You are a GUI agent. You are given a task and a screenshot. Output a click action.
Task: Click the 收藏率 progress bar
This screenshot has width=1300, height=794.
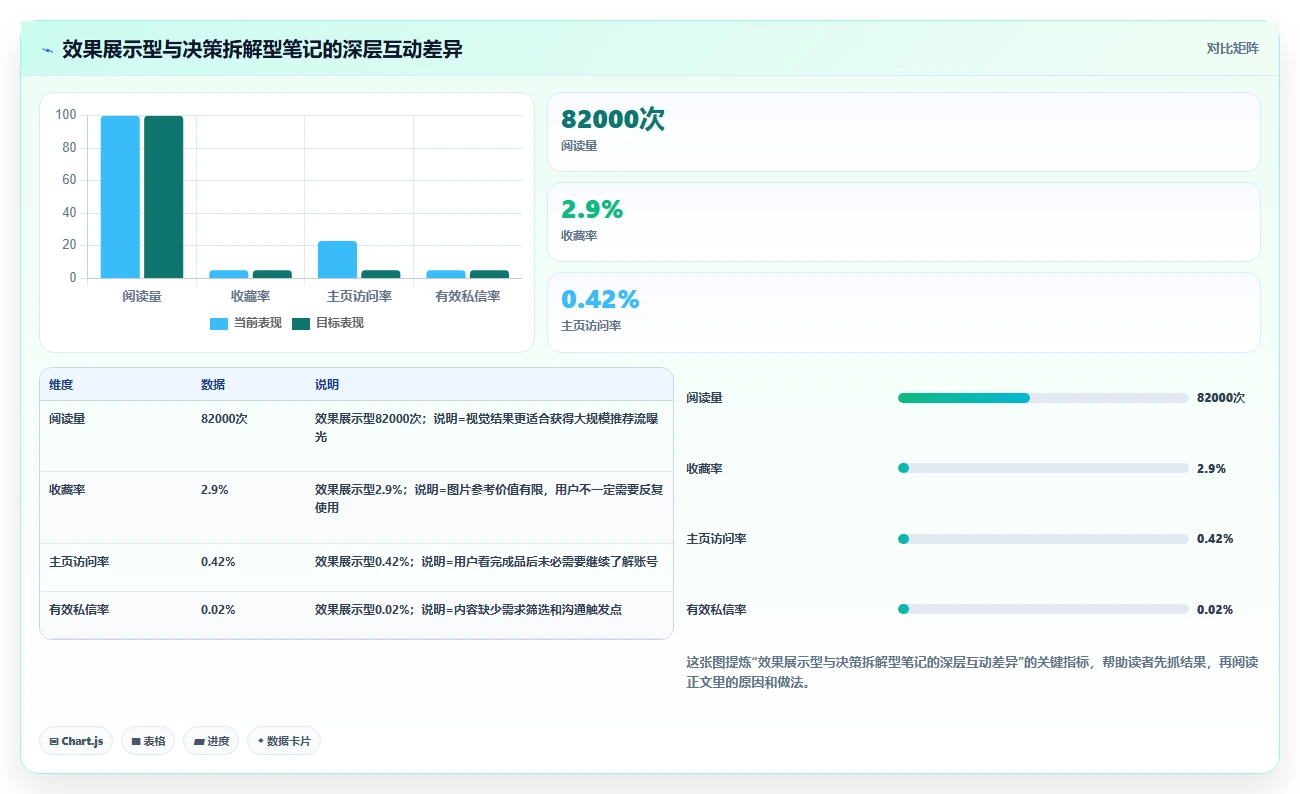tap(1043, 468)
